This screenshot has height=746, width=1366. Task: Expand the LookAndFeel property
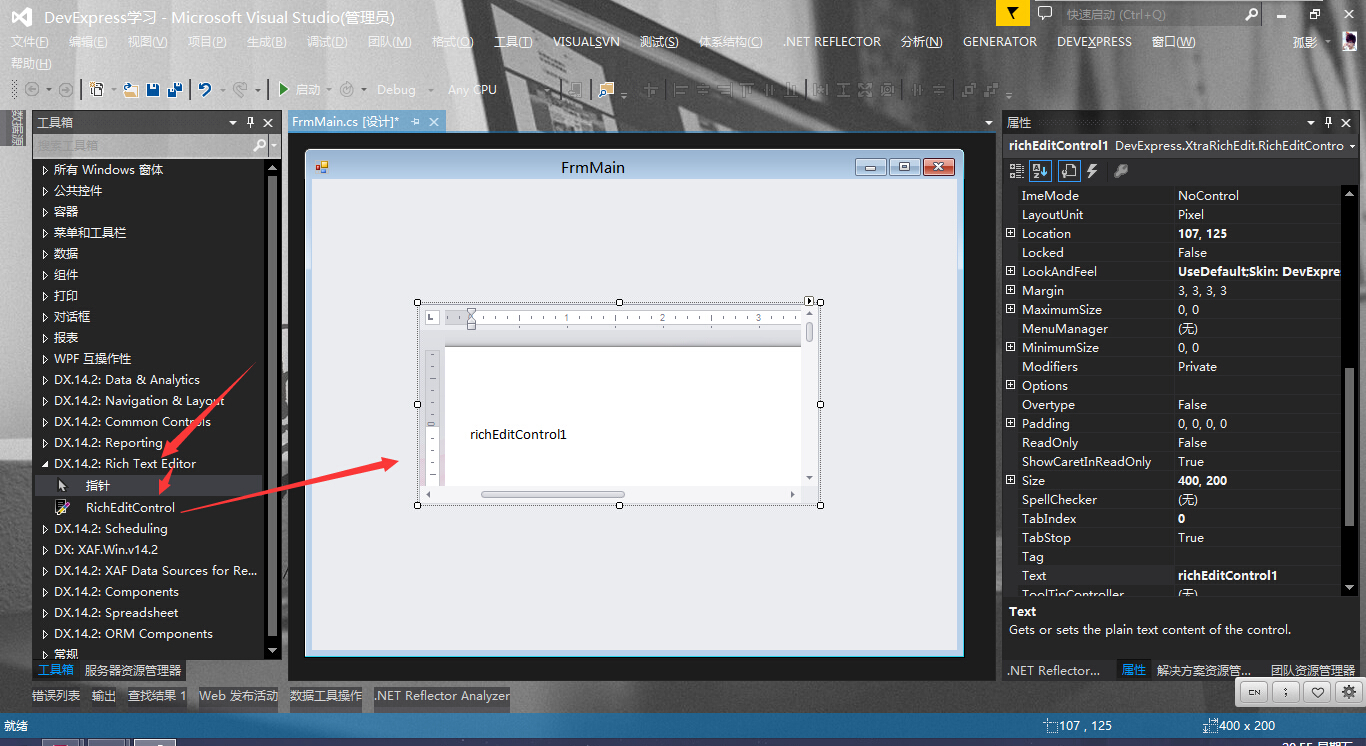(x=1011, y=271)
